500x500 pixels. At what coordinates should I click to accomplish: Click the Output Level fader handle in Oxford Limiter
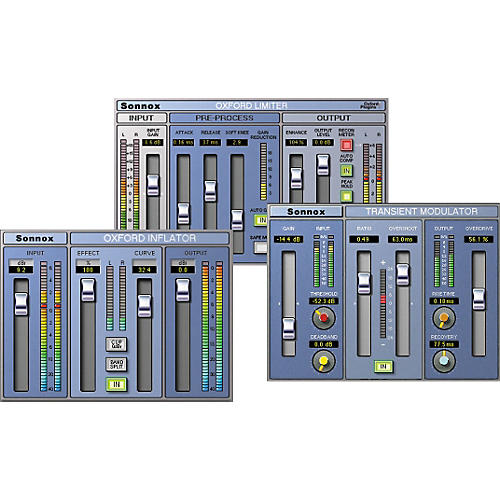point(323,165)
